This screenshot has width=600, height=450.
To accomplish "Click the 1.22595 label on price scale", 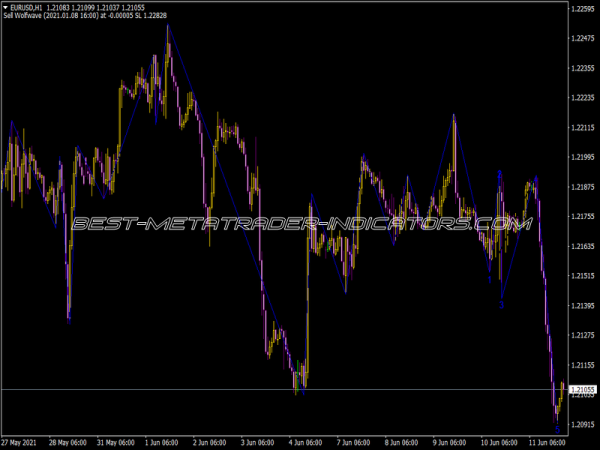I will pos(582,8).
